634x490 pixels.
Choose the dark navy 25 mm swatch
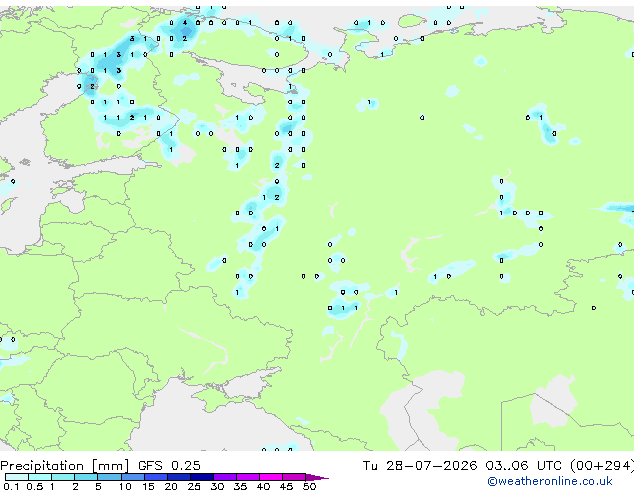(202, 477)
